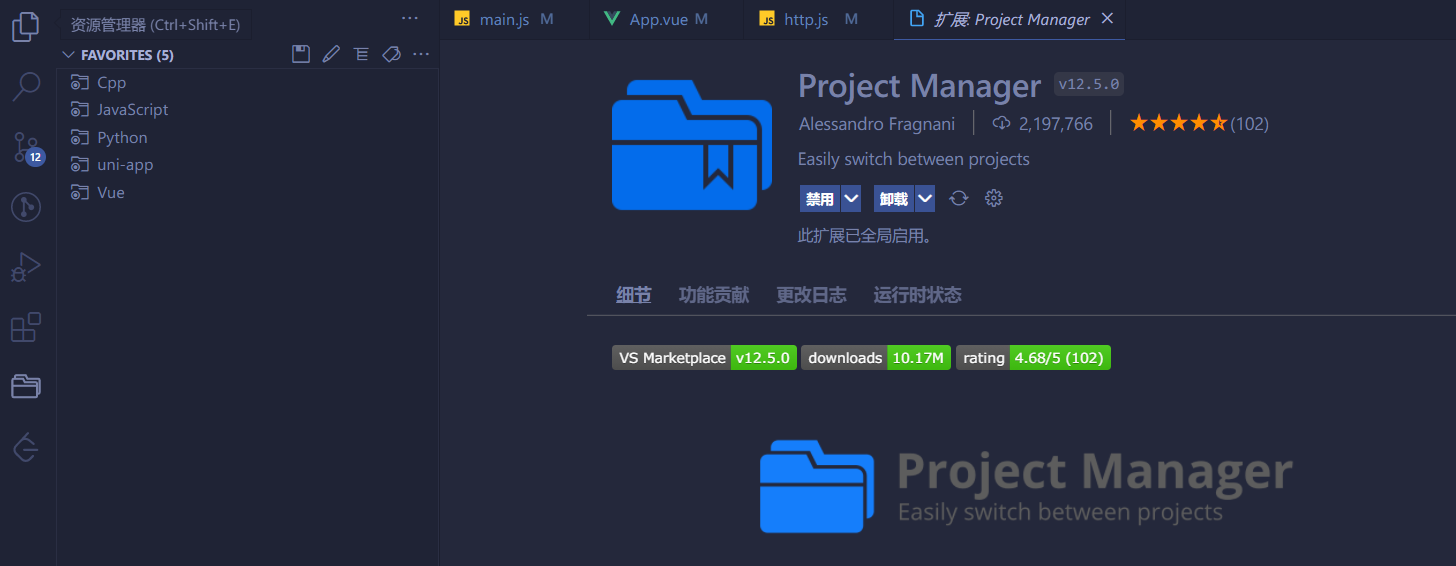This screenshot has height=566, width=1456.
Task: Open the Run and Debug view
Action: click(26, 267)
